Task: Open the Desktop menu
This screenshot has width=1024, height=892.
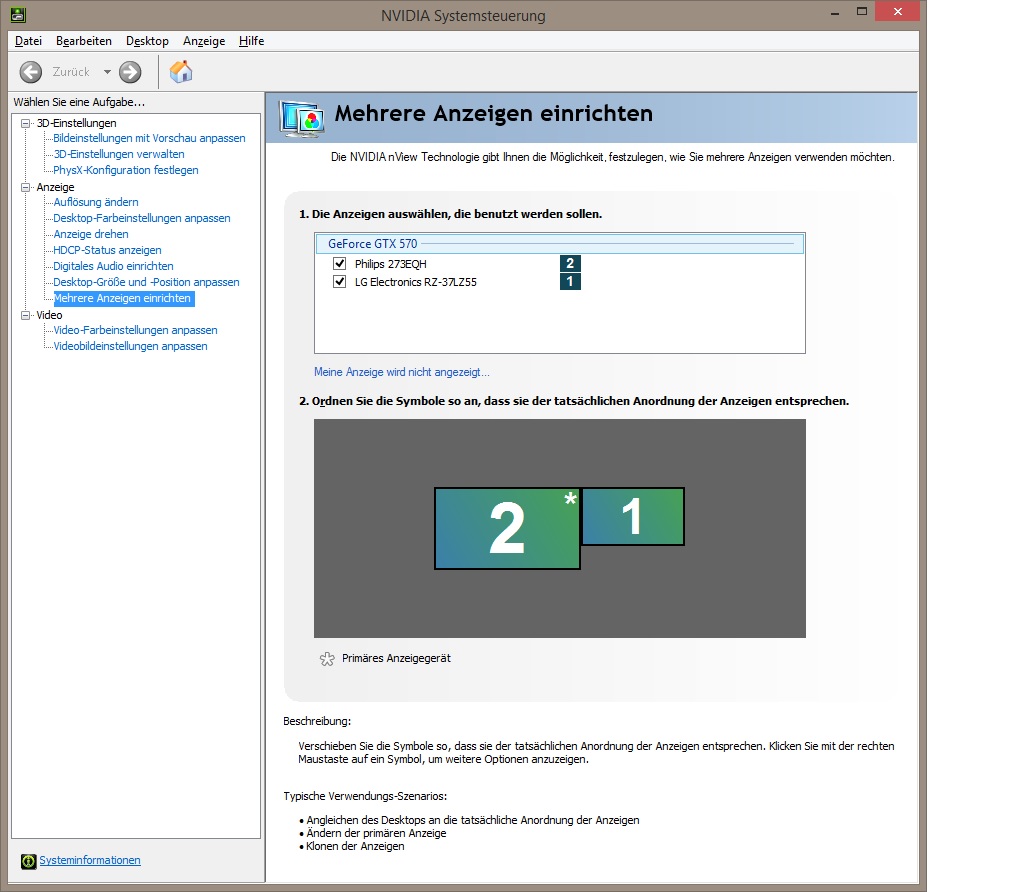Action: [147, 40]
